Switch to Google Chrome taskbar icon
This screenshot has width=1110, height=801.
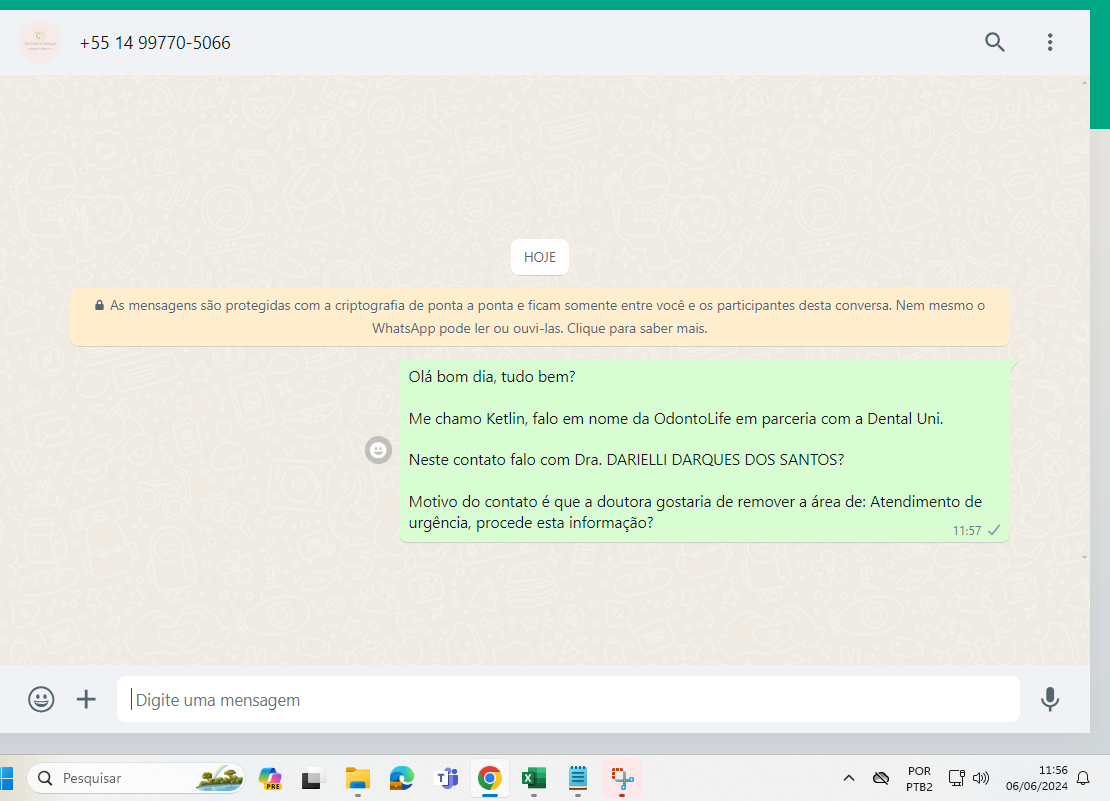(x=490, y=778)
